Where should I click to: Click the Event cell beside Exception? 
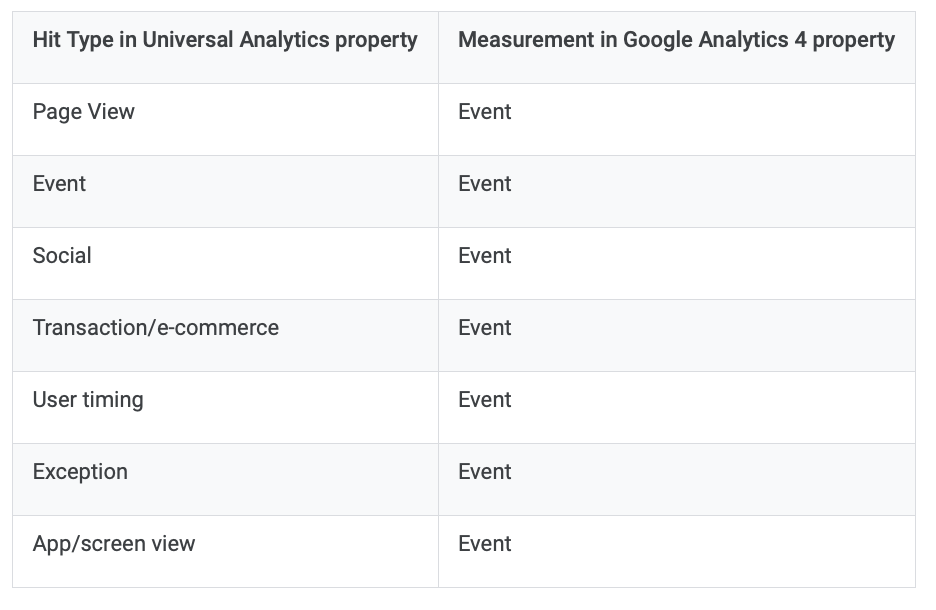click(x=676, y=480)
